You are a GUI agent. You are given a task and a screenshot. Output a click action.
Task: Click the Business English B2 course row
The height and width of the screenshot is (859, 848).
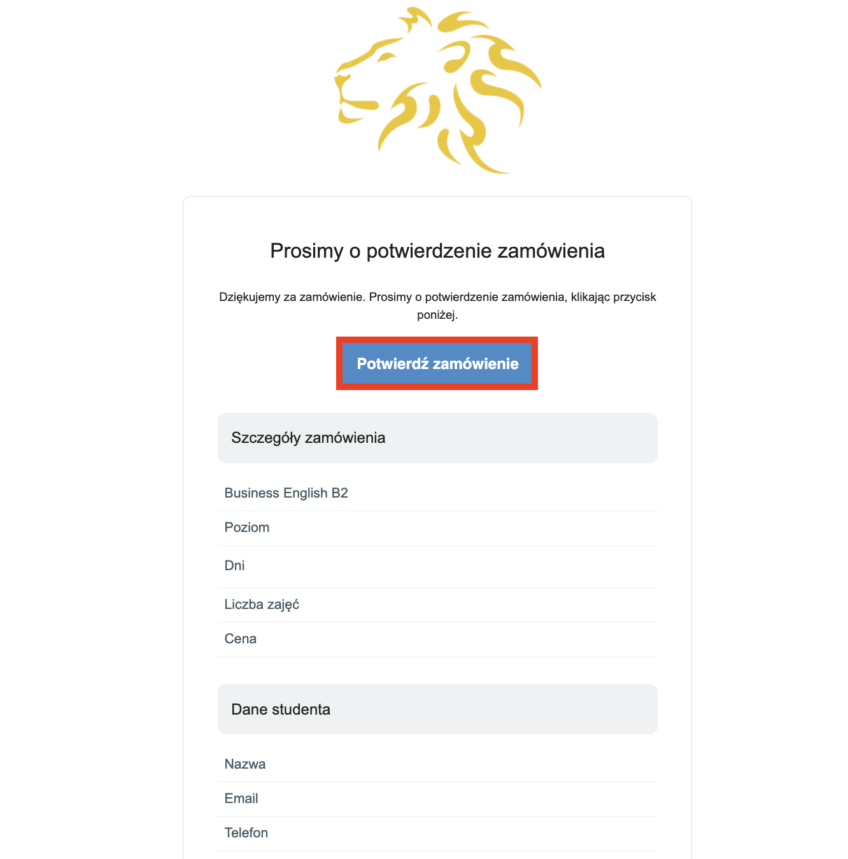coord(286,493)
